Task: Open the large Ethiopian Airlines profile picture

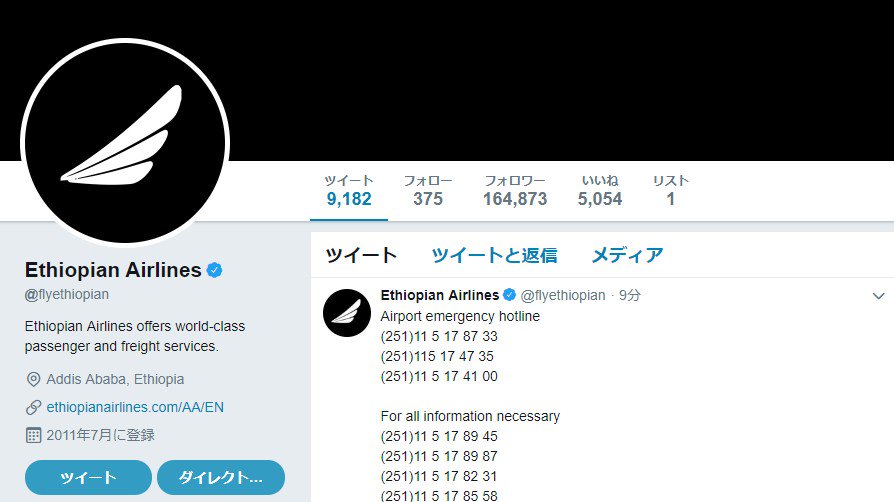Action: (125, 143)
